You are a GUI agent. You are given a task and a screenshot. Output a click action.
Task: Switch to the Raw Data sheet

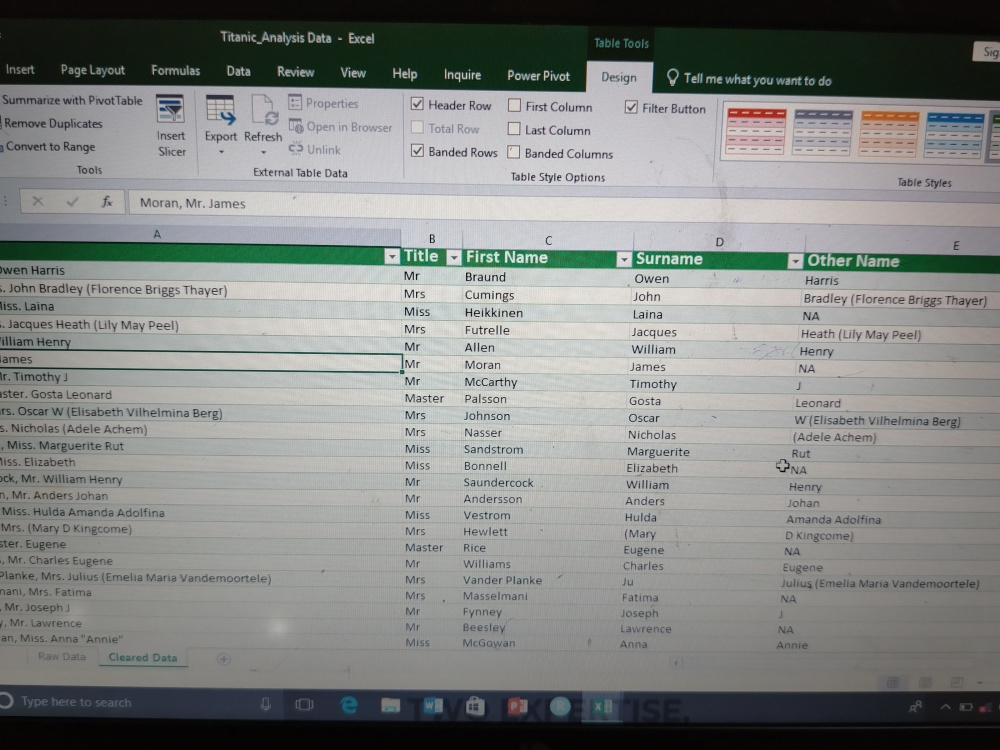tap(62, 656)
